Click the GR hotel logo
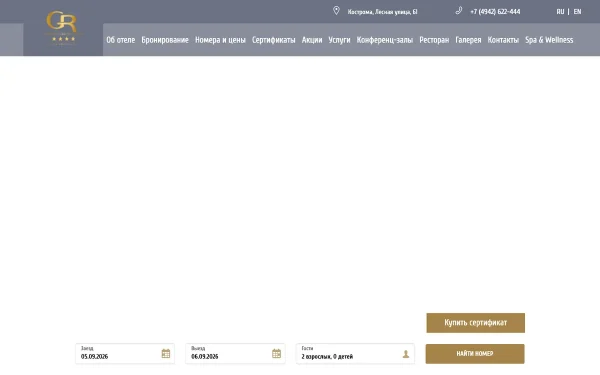 pyautogui.click(x=63, y=28)
